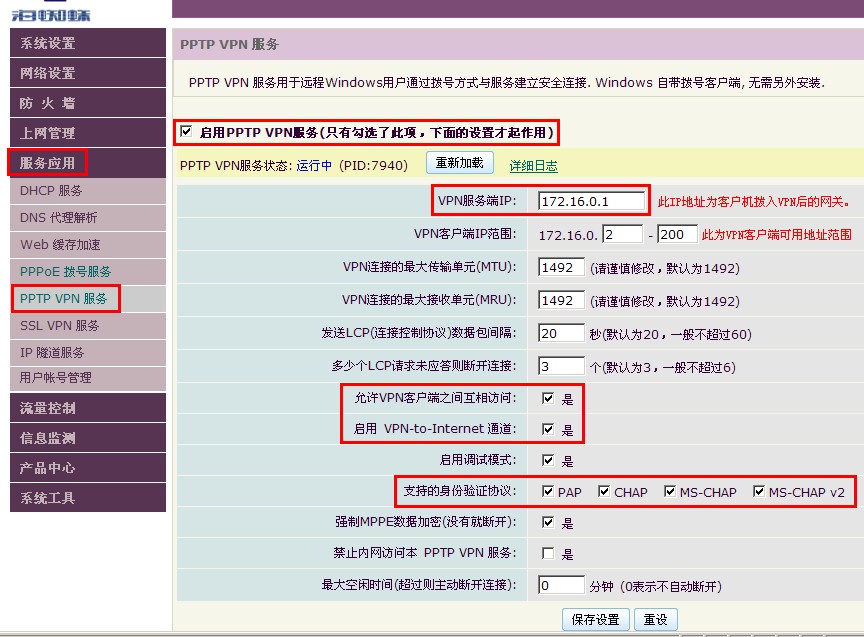
Task: Click the LCP unanswered requests field
Action: 561,366
